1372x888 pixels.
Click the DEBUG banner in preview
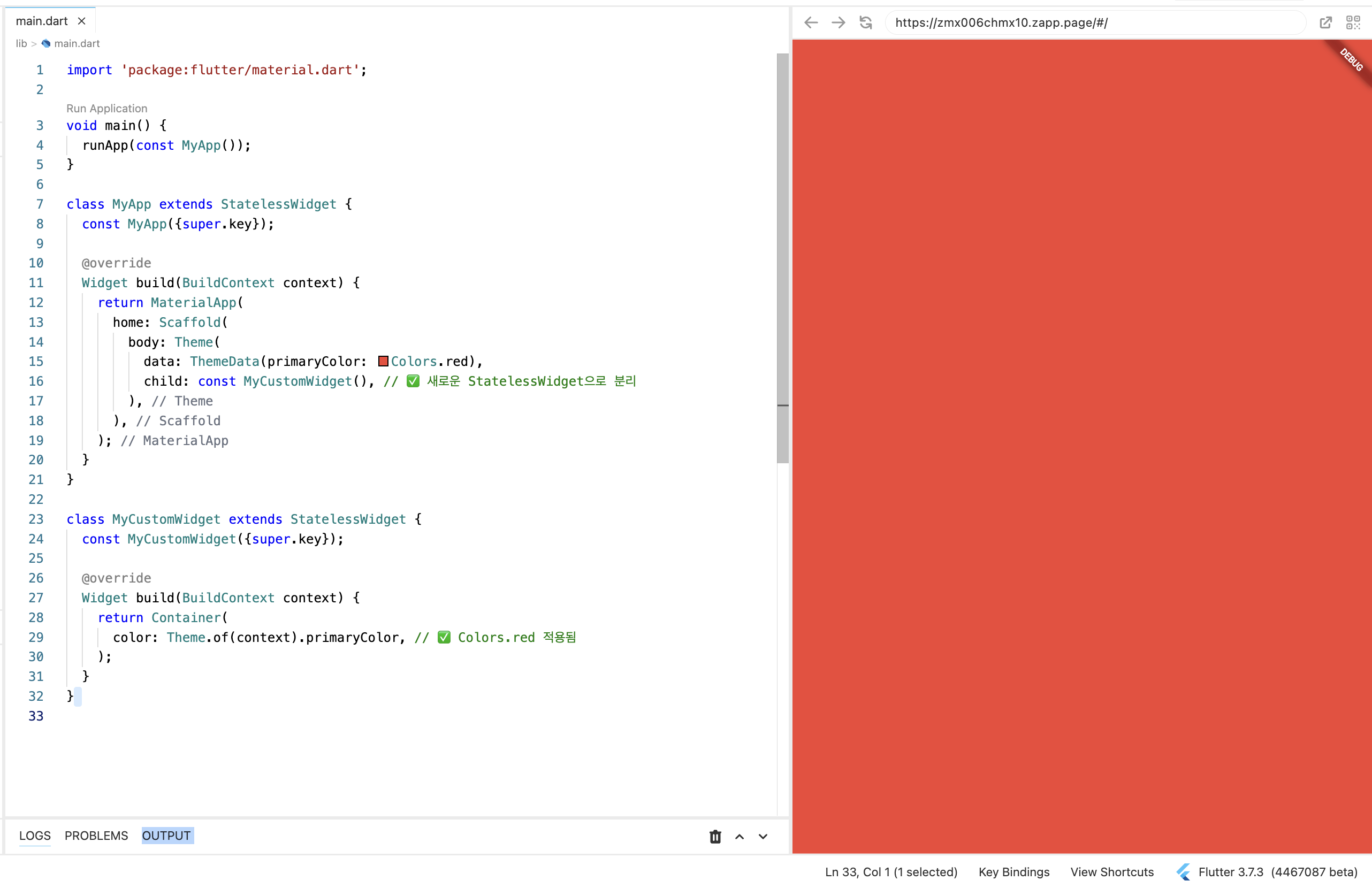coord(1351,60)
